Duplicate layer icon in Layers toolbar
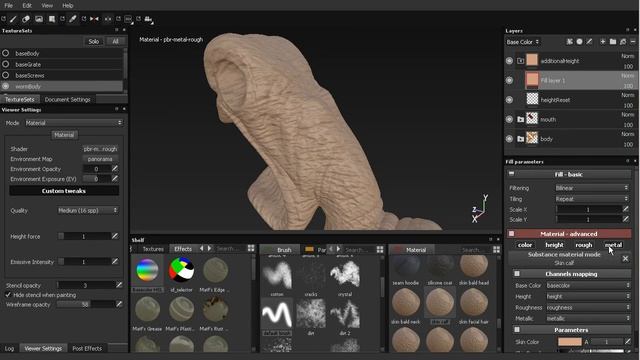The width and height of the screenshot is (640, 360). (x=623, y=42)
